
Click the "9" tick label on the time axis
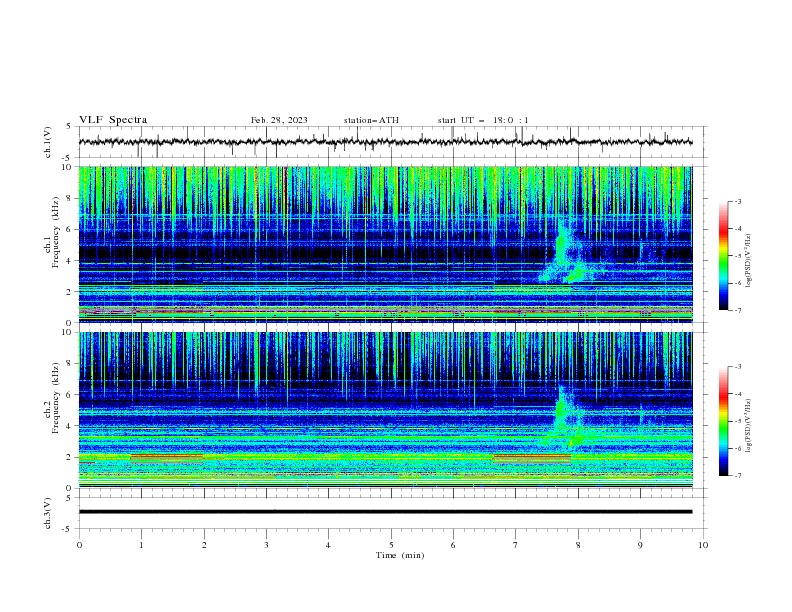click(x=640, y=545)
